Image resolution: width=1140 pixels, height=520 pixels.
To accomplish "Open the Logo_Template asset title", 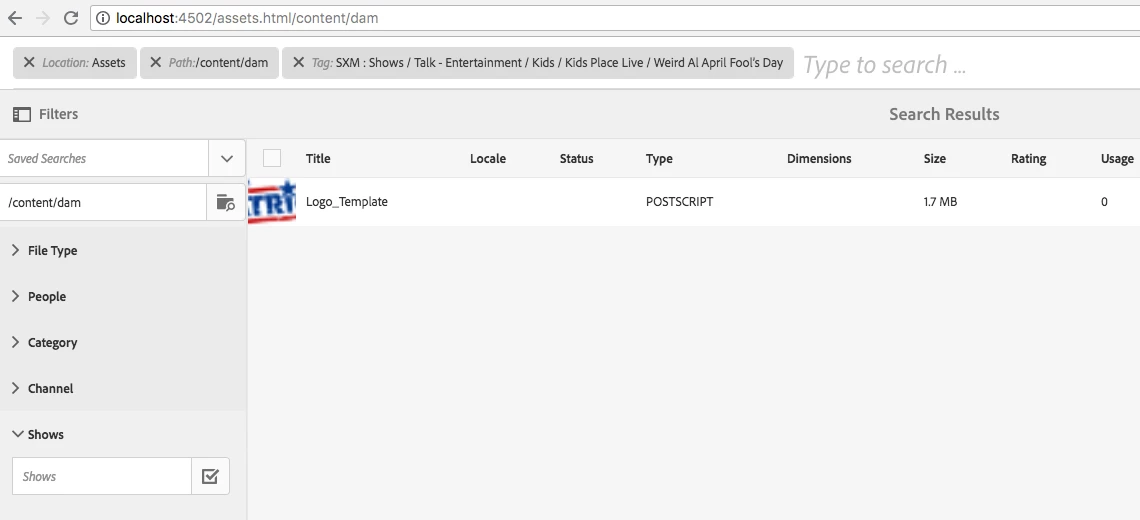I will click(x=347, y=201).
